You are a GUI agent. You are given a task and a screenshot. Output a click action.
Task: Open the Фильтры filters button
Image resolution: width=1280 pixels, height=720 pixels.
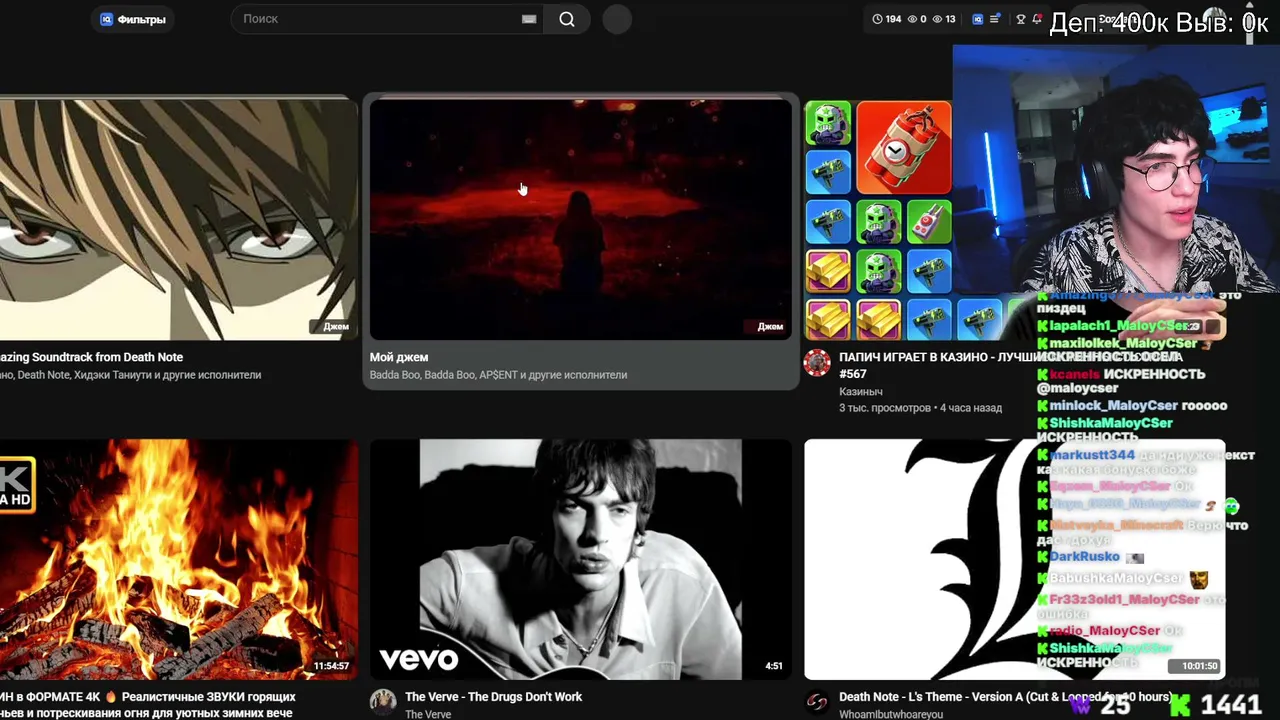[133, 19]
